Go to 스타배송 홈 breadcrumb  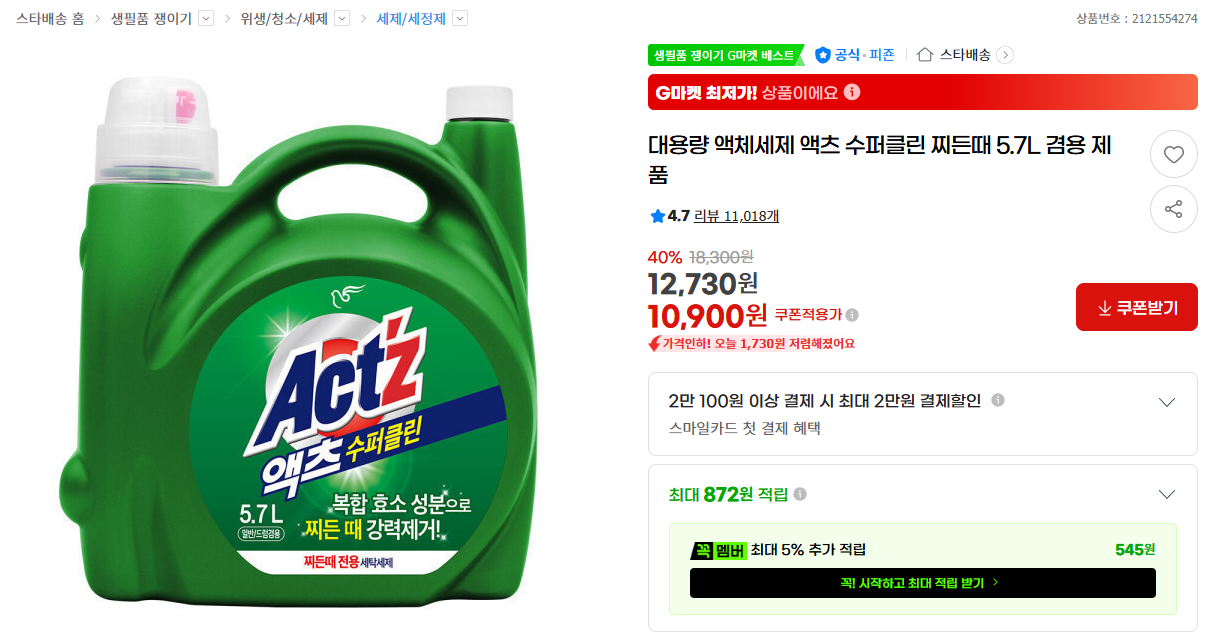[50, 18]
